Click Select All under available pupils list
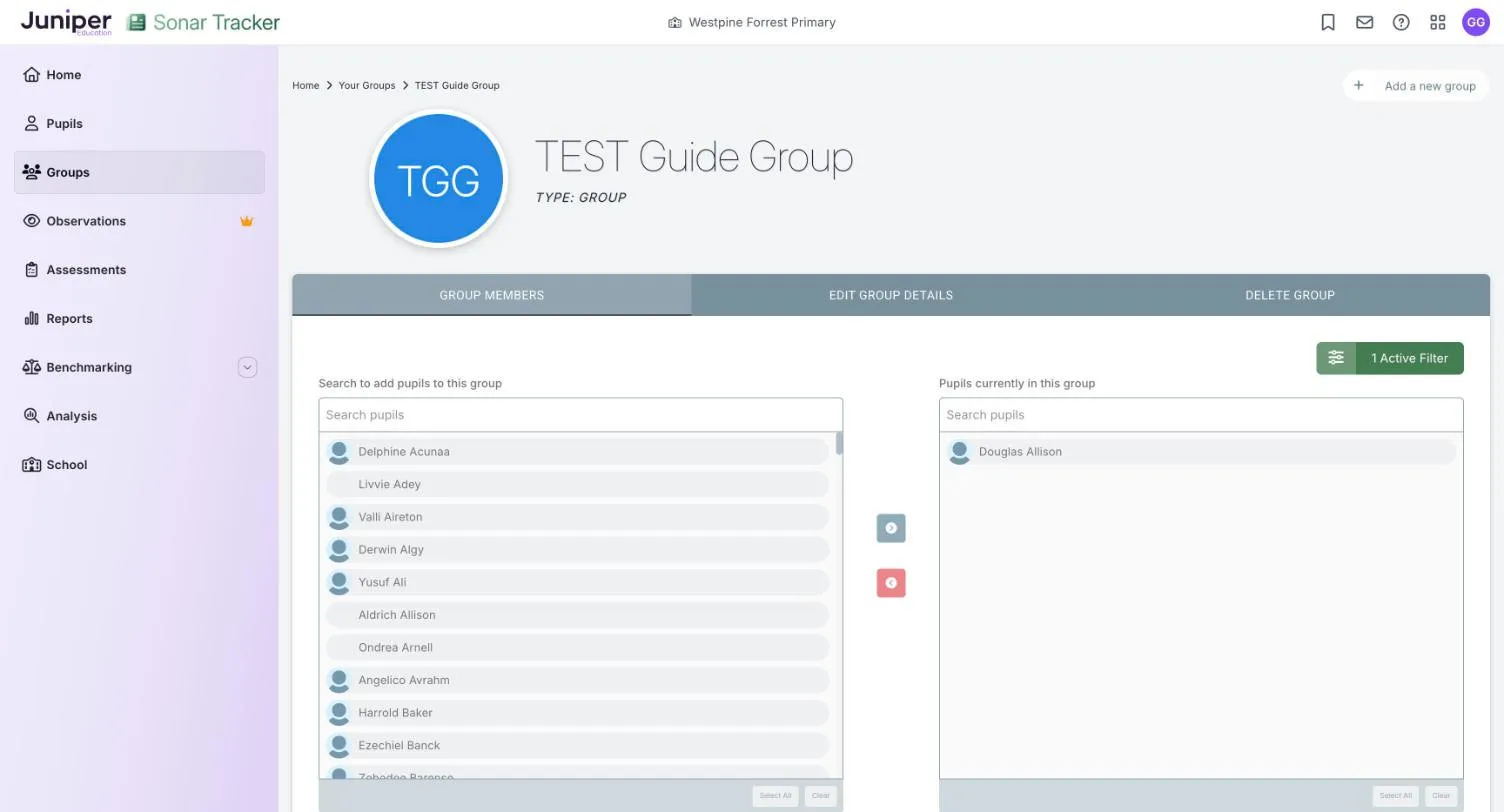The width and height of the screenshot is (1504, 812). (x=775, y=796)
